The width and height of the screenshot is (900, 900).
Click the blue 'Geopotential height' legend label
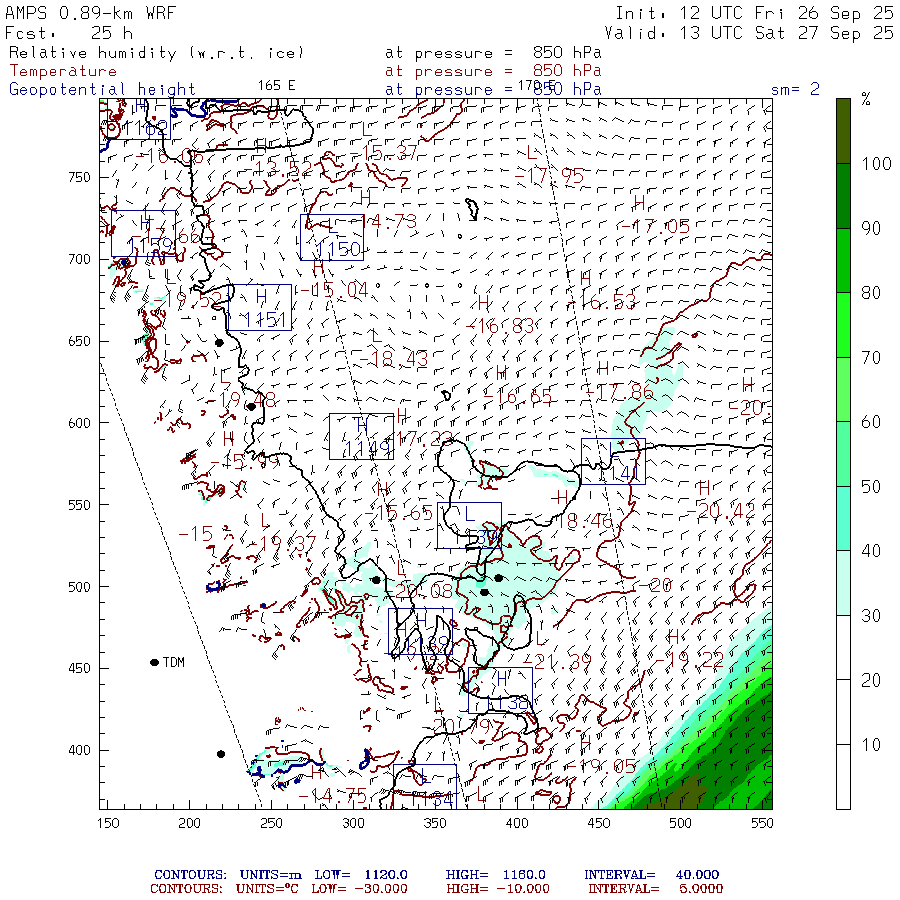[102, 90]
